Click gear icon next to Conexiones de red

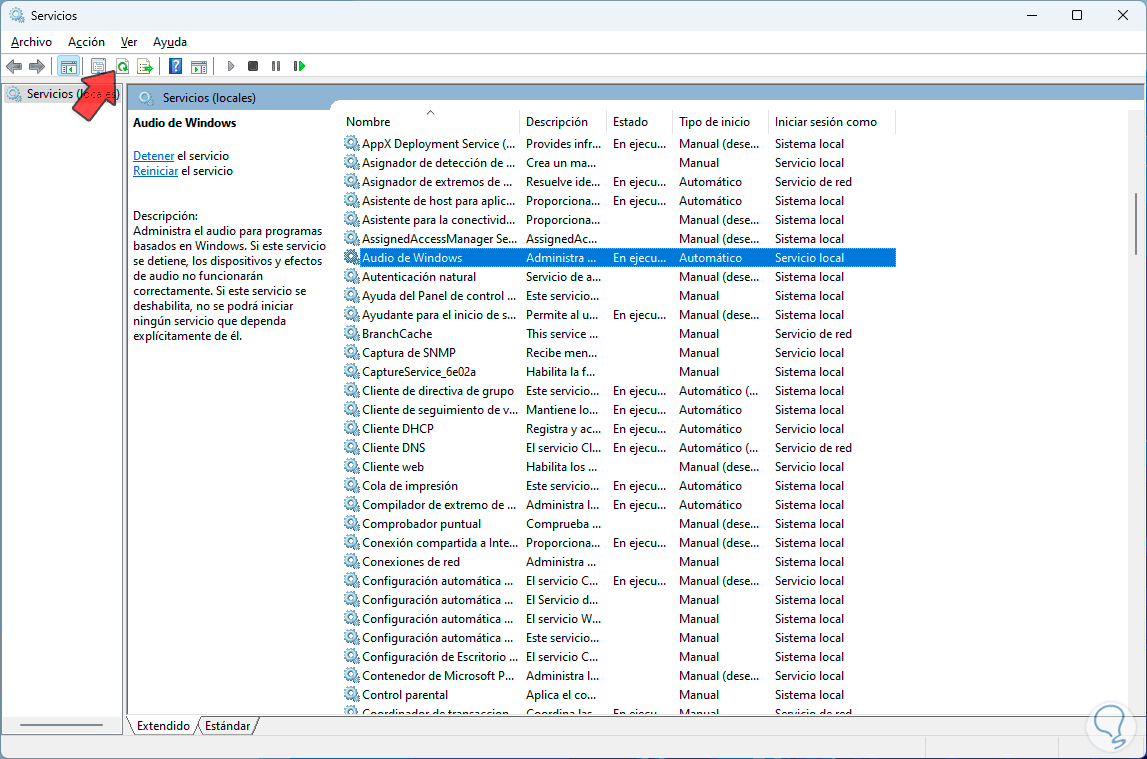(x=352, y=562)
